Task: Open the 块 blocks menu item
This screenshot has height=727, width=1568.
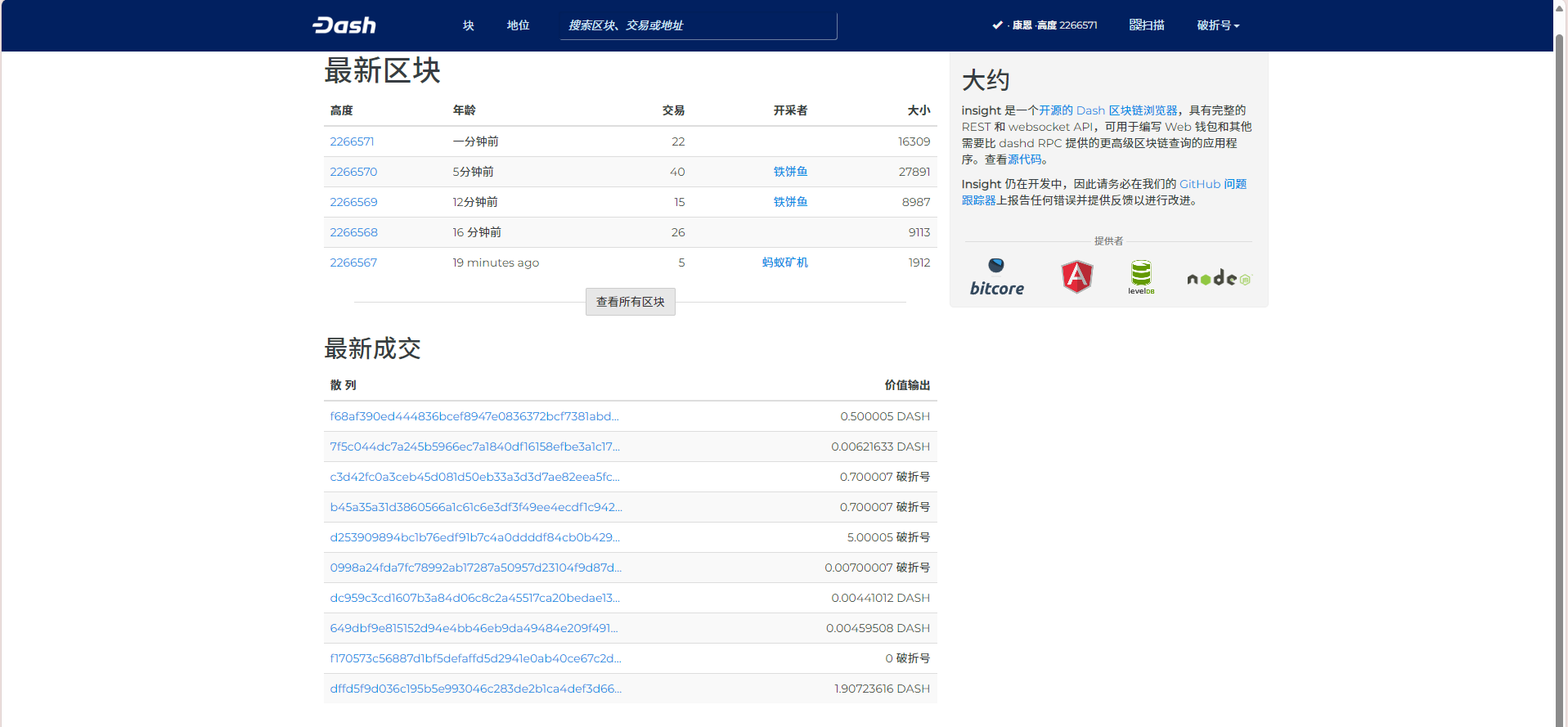Action: coord(469,25)
